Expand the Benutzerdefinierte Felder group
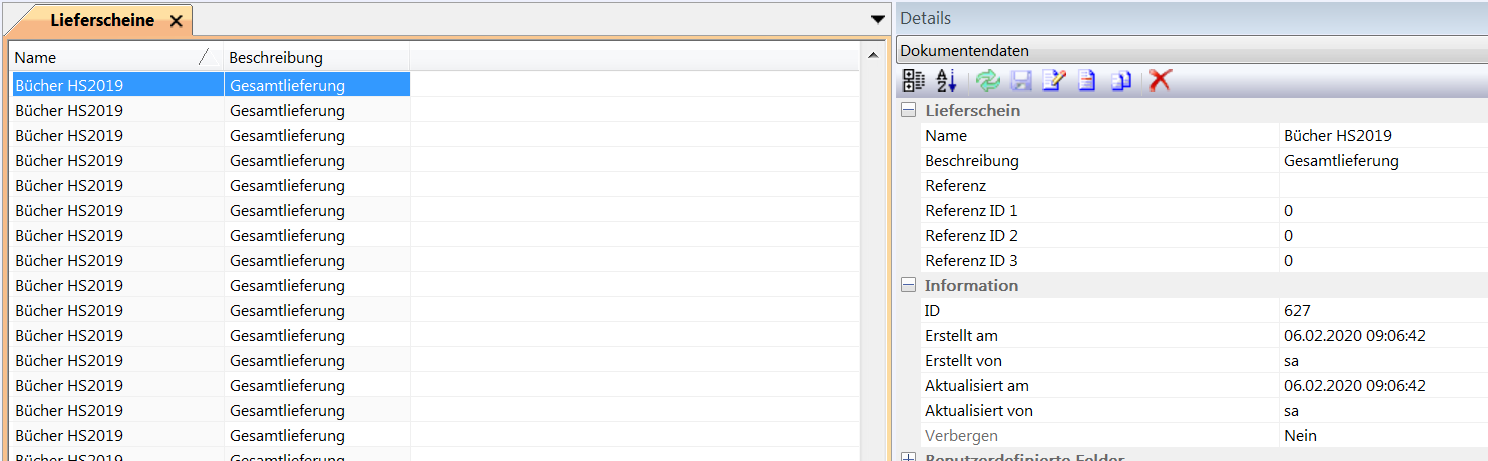This screenshot has height=461, width=1488. click(909, 458)
